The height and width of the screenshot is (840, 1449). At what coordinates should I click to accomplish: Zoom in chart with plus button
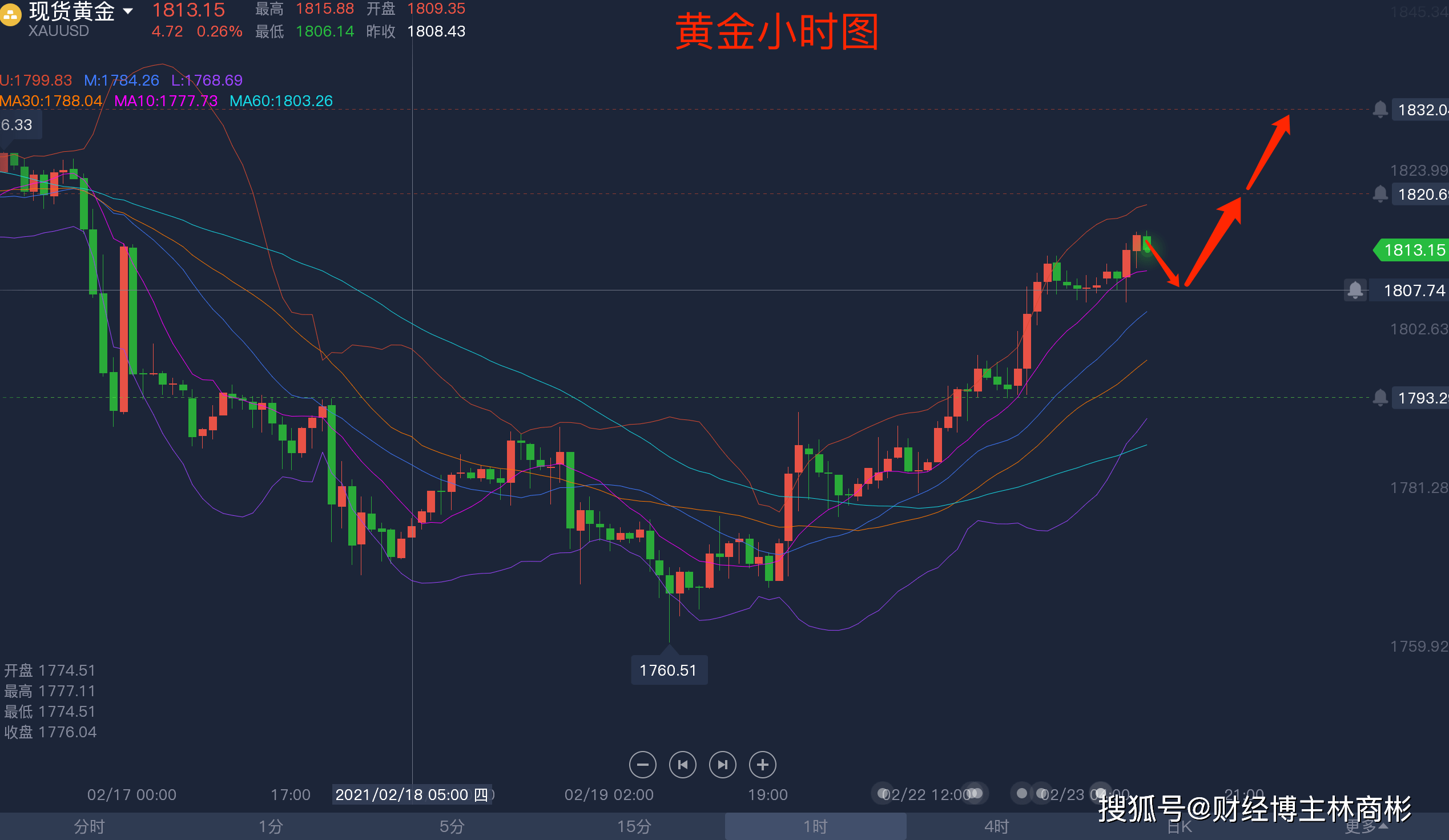(762, 765)
